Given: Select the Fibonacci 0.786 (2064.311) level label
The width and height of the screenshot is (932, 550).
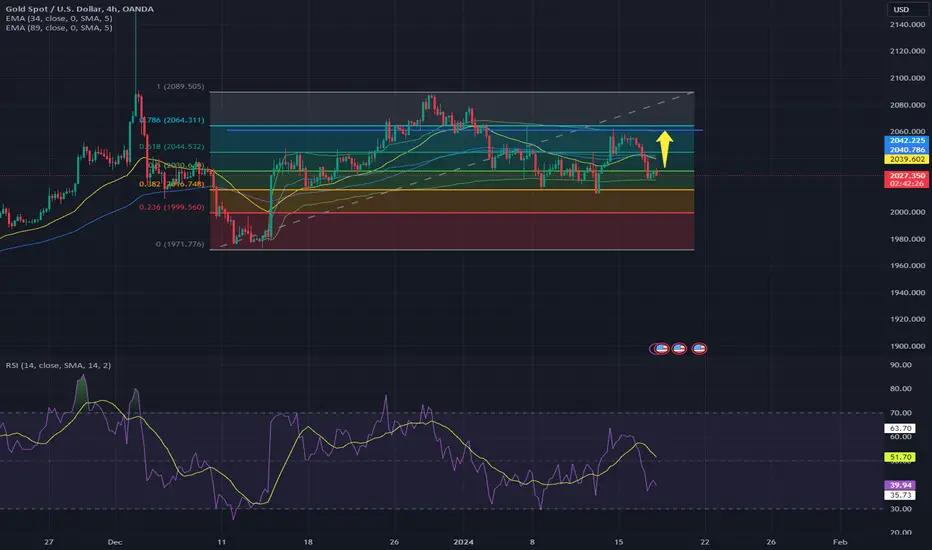Looking at the screenshot, I should [x=172, y=120].
